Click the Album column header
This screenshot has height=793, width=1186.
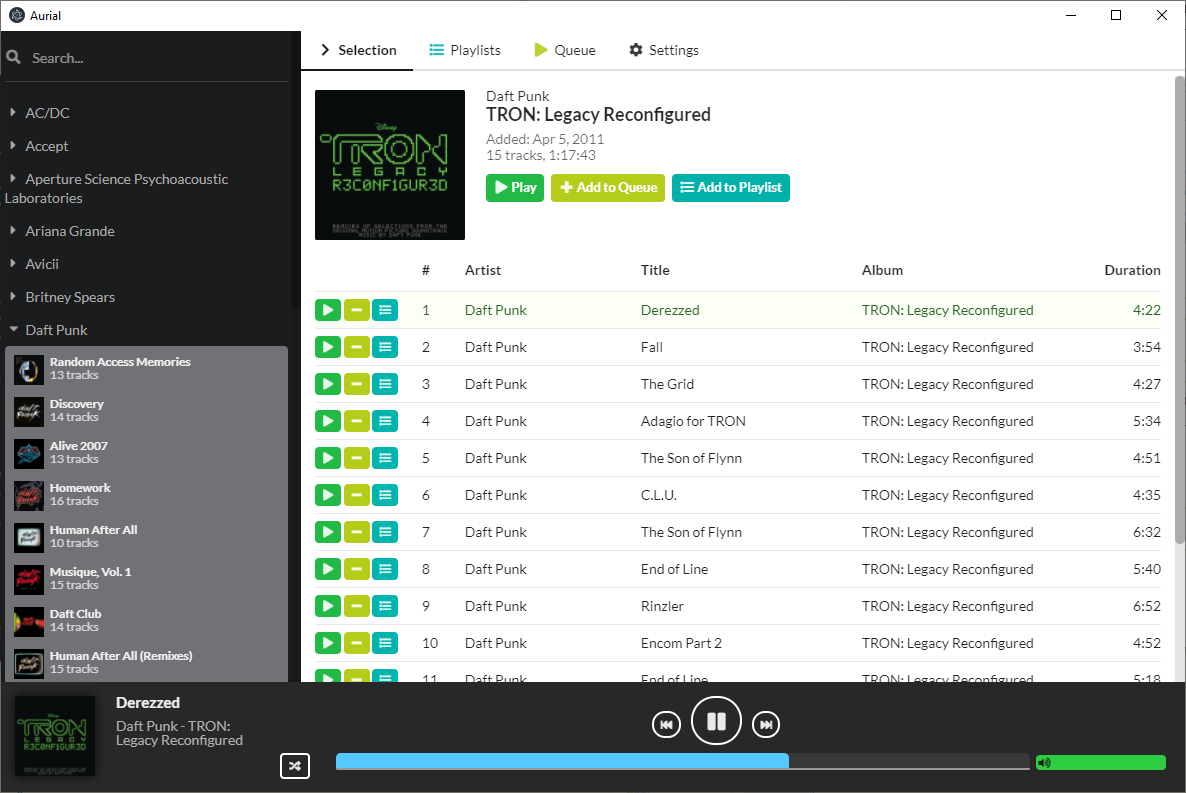[x=882, y=270]
